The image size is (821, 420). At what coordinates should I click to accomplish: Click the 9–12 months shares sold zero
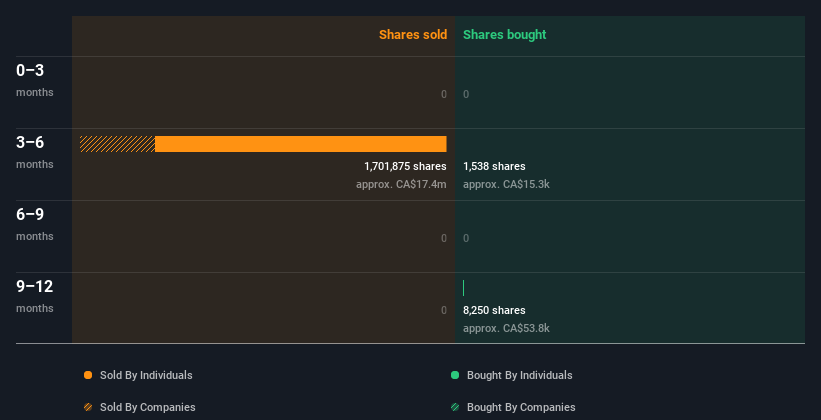444,310
